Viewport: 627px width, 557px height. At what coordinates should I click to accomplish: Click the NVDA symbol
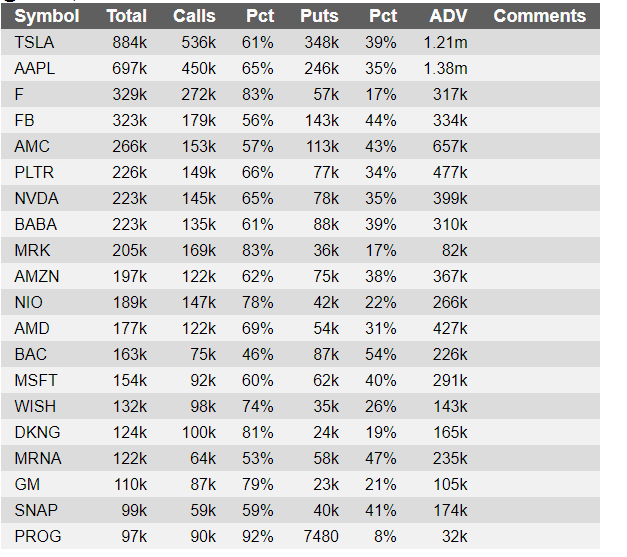tap(36, 198)
